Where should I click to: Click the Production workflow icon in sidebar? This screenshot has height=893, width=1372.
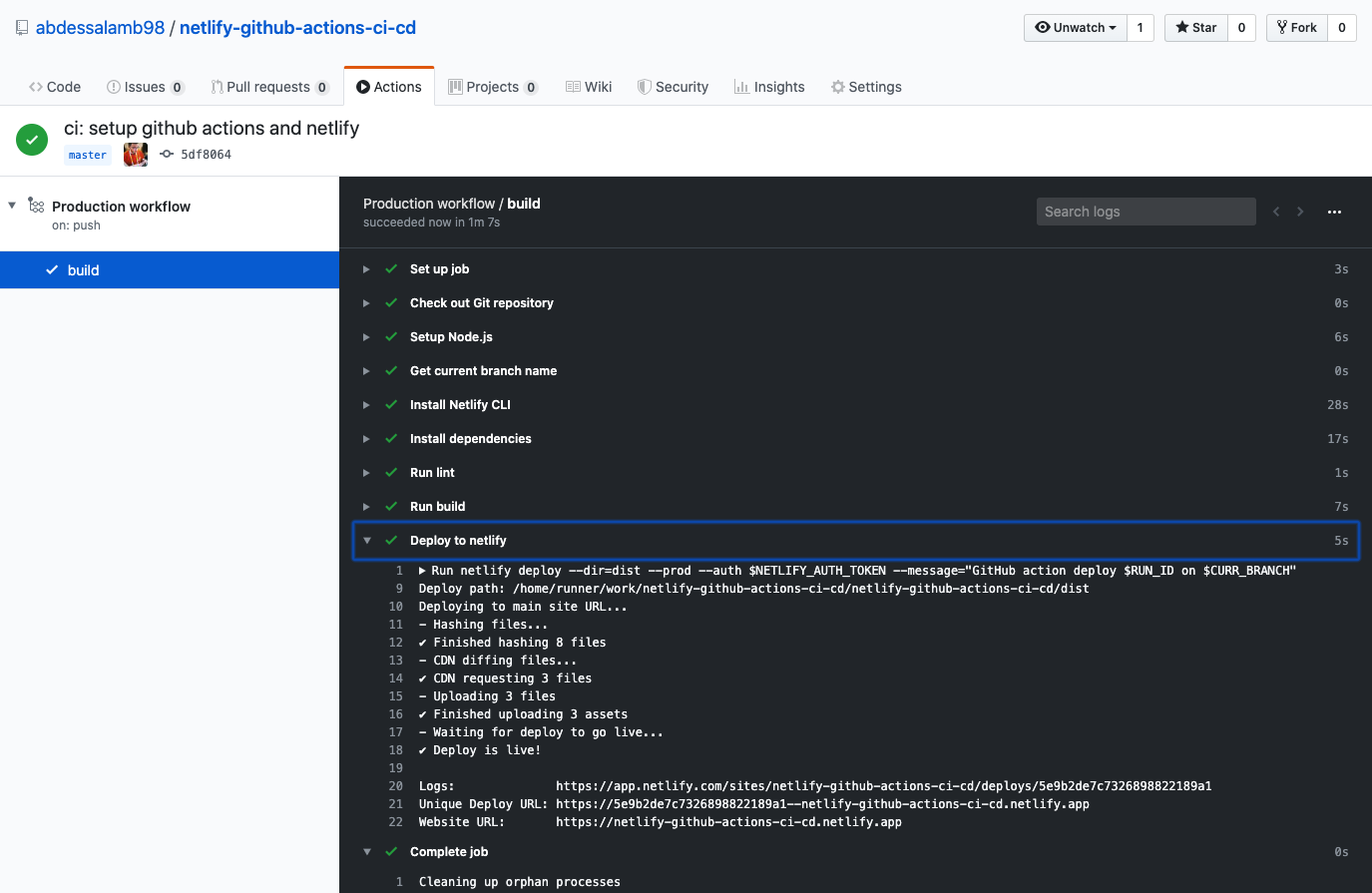(36, 206)
